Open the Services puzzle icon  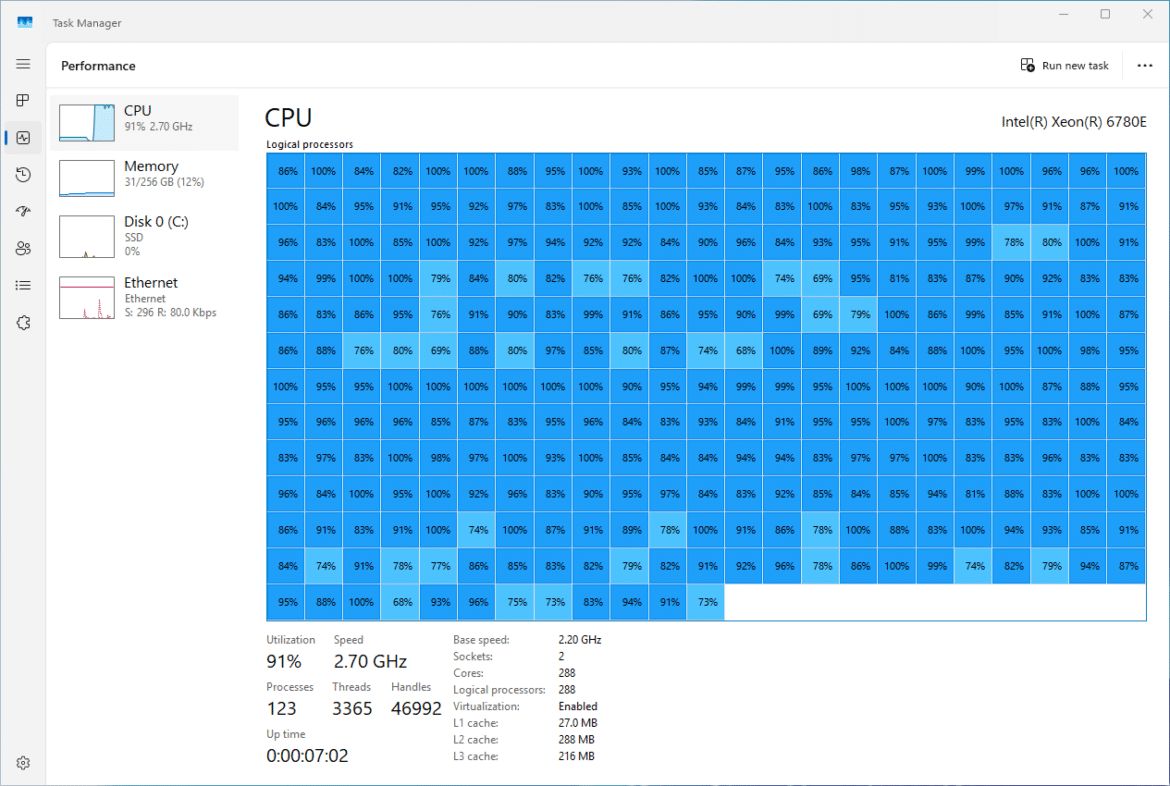(23, 322)
